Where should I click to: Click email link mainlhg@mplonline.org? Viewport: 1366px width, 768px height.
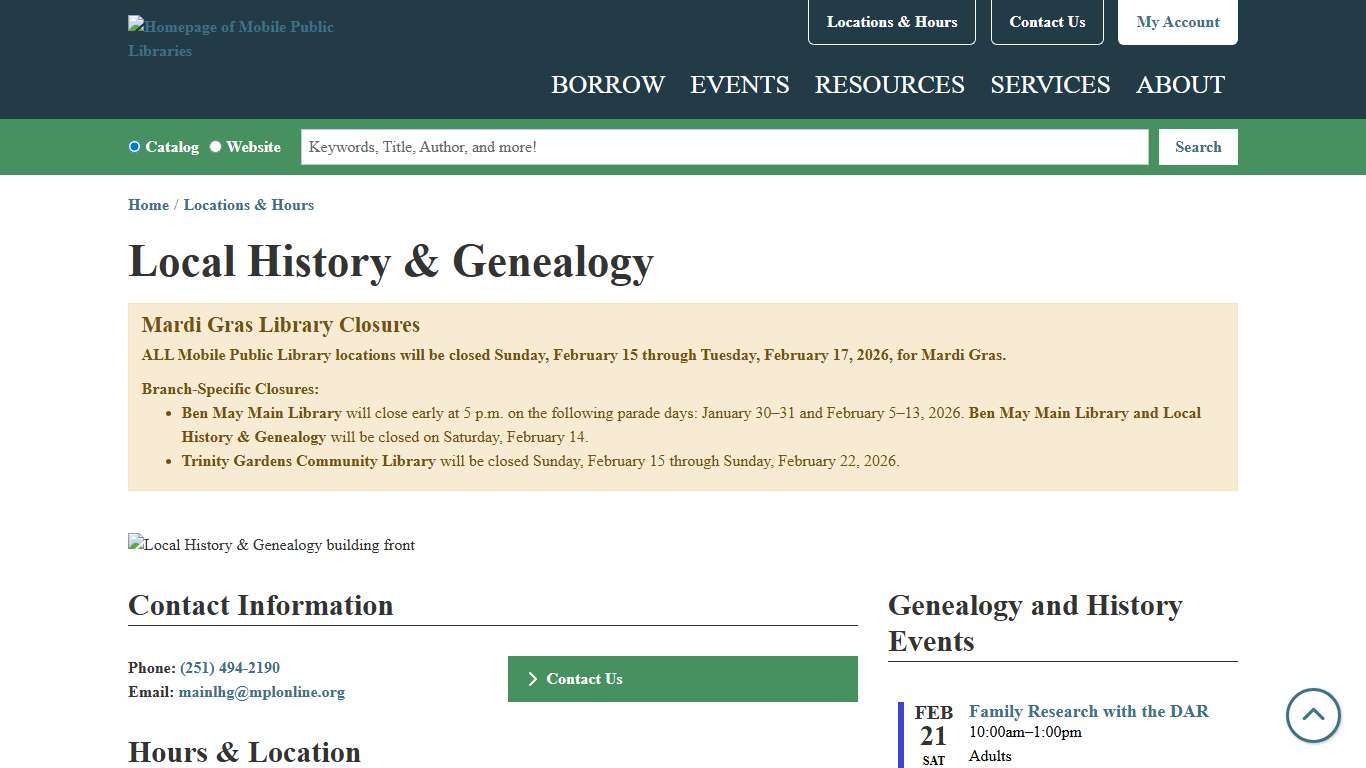click(x=261, y=691)
